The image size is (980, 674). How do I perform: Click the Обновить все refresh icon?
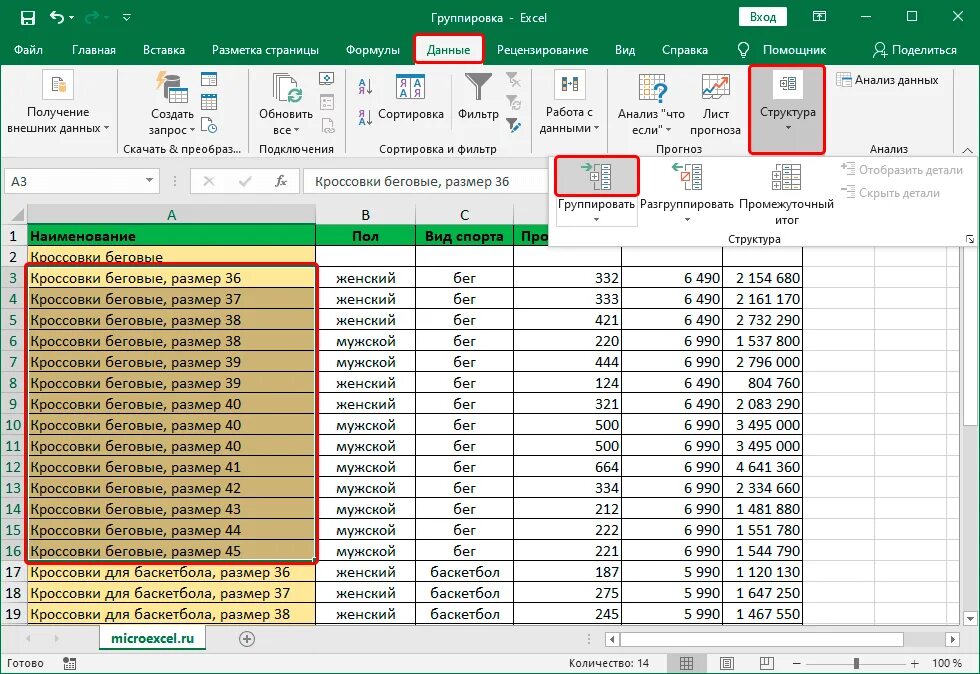click(x=286, y=88)
